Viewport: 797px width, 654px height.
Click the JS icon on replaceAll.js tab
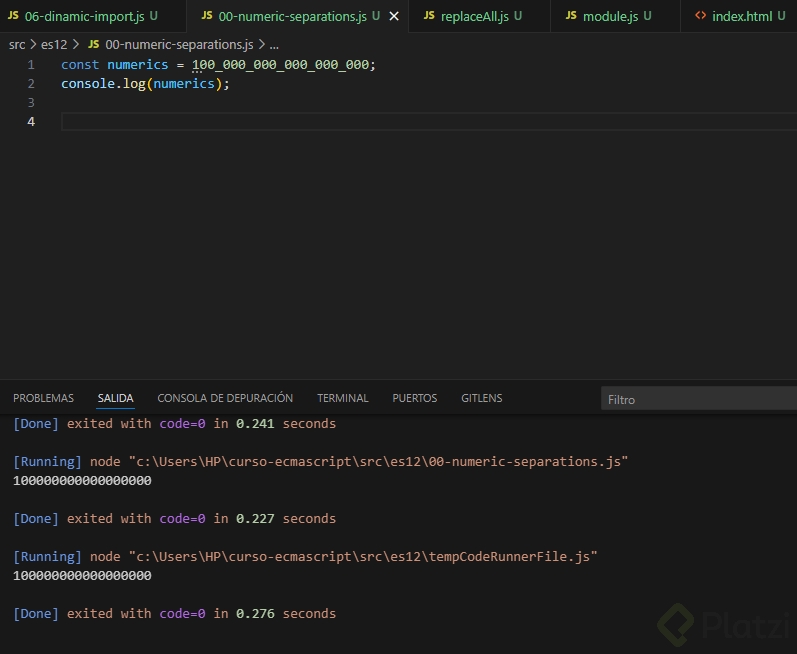pos(429,16)
